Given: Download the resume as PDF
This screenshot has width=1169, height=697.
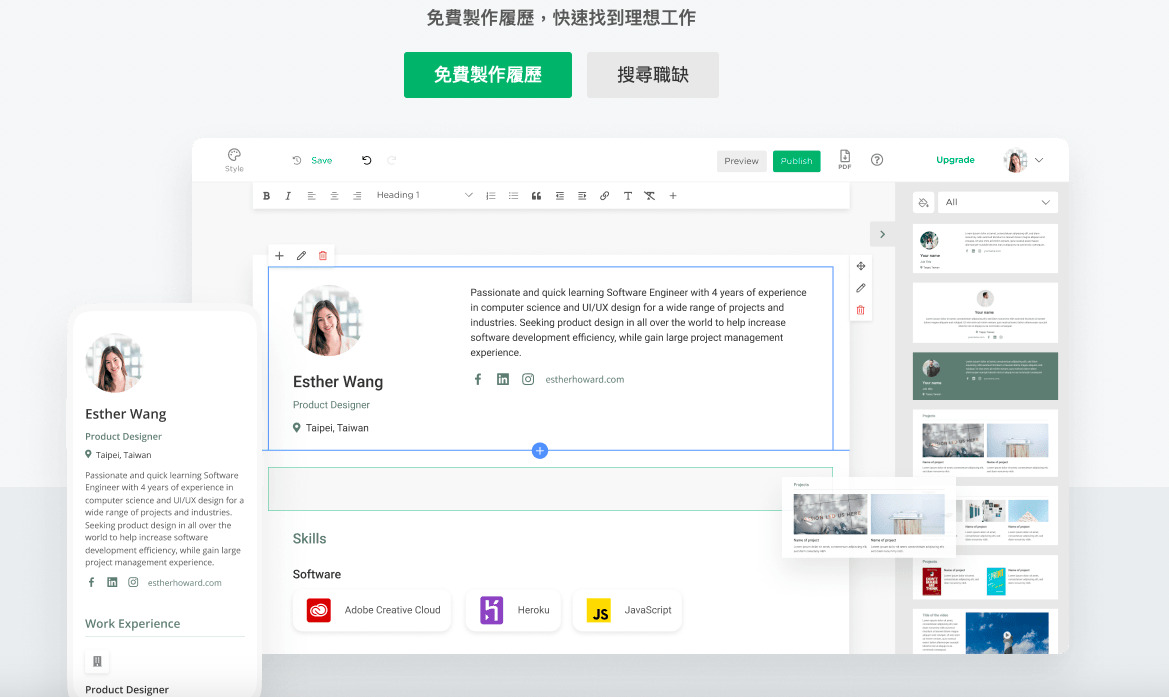Looking at the screenshot, I should pyautogui.click(x=845, y=160).
